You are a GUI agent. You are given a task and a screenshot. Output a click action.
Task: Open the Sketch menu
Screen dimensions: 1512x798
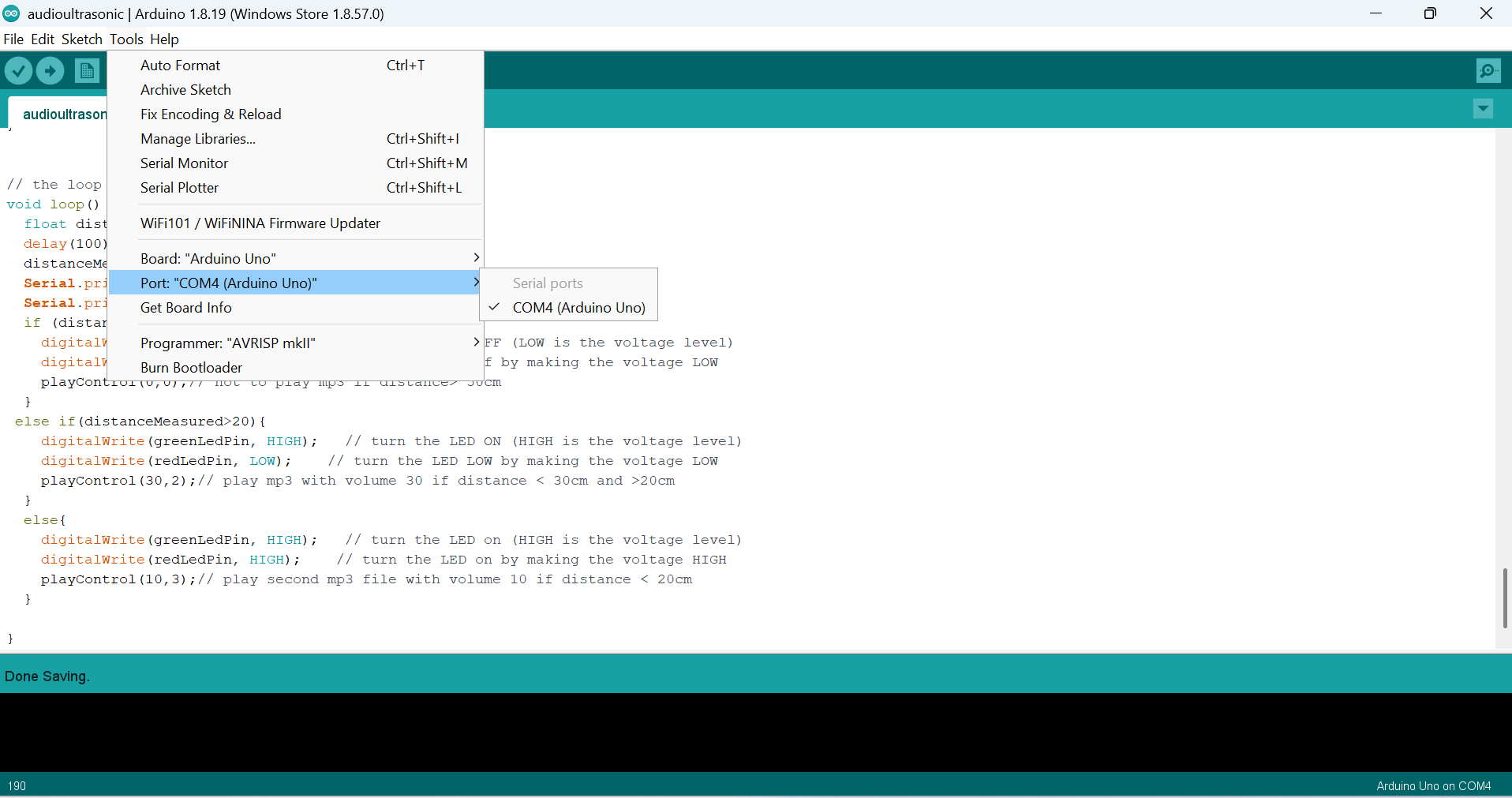(81, 39)
